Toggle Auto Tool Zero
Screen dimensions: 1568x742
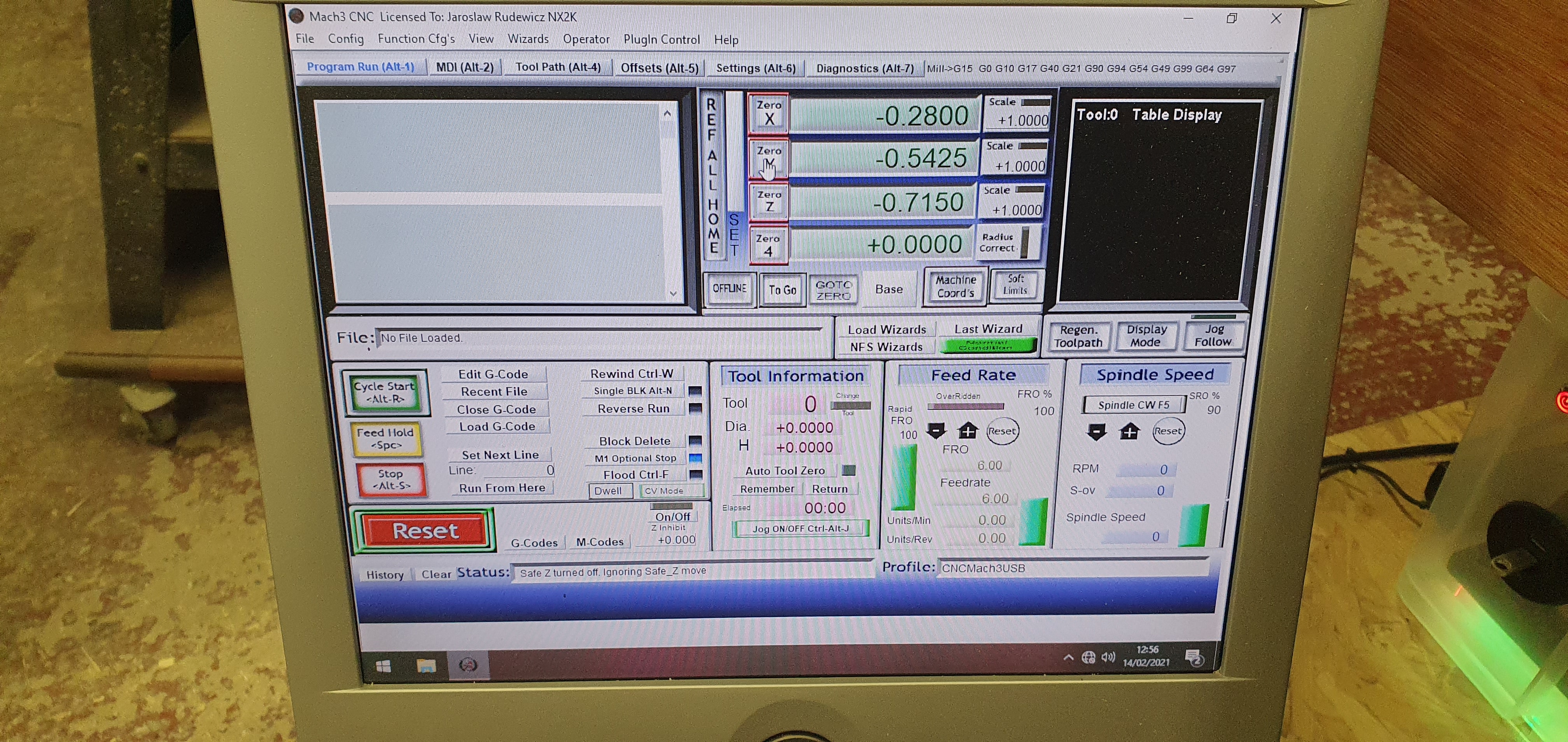(x=785, y=471)
